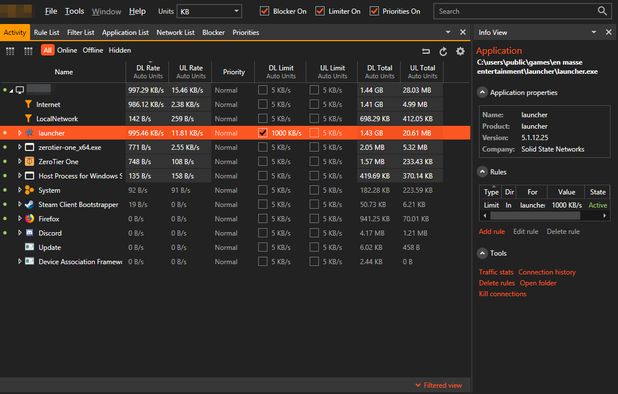
Task: Click the right arrow of Rules scrollbar
Action: [x=604, y=216]
